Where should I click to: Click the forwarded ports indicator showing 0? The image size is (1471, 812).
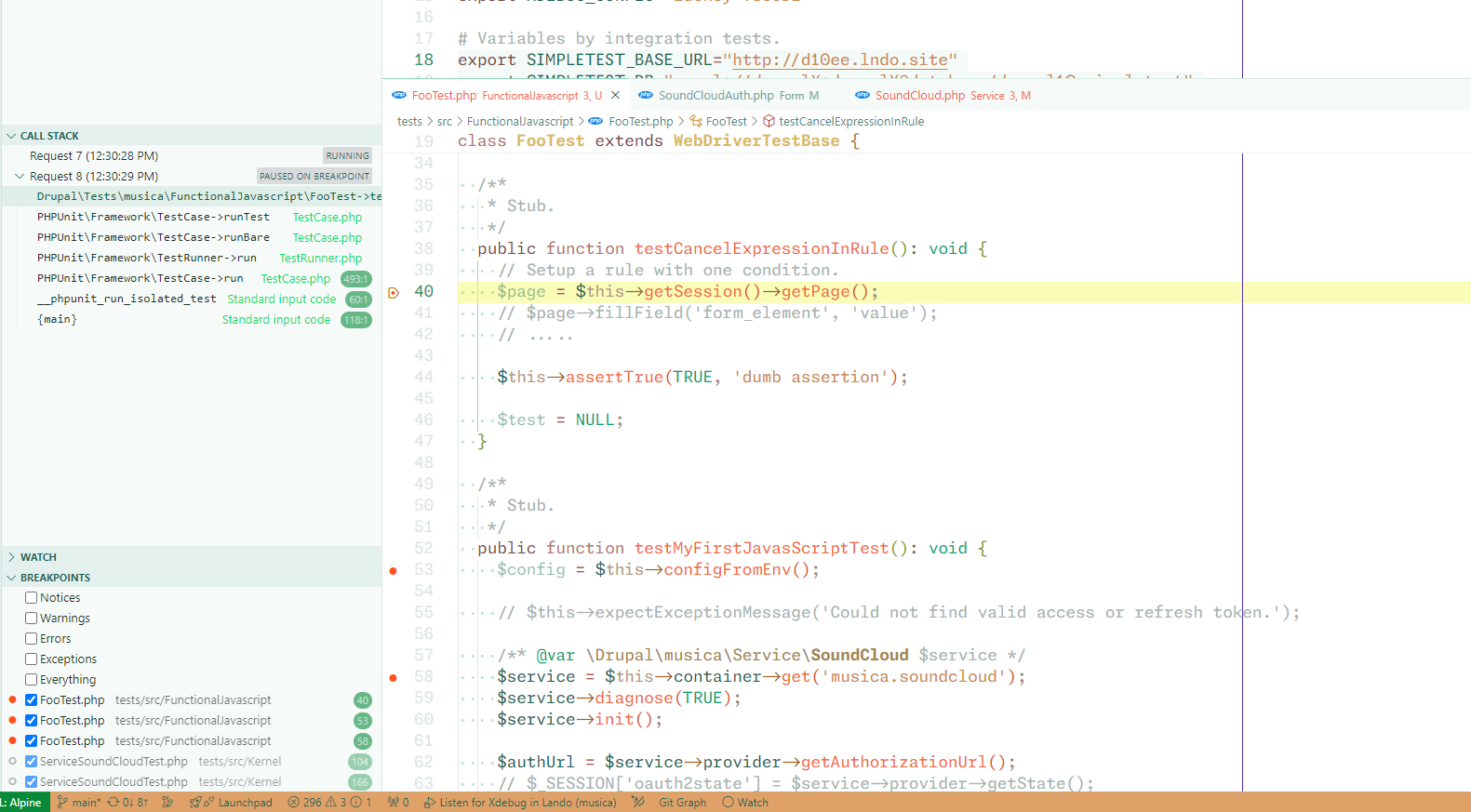[x=398, y=803]
